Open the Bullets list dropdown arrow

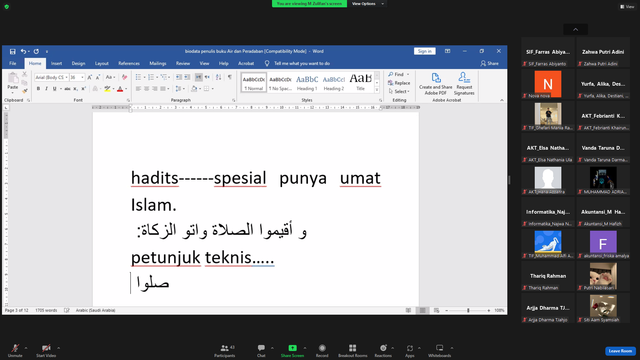click(x=144, y=77)
